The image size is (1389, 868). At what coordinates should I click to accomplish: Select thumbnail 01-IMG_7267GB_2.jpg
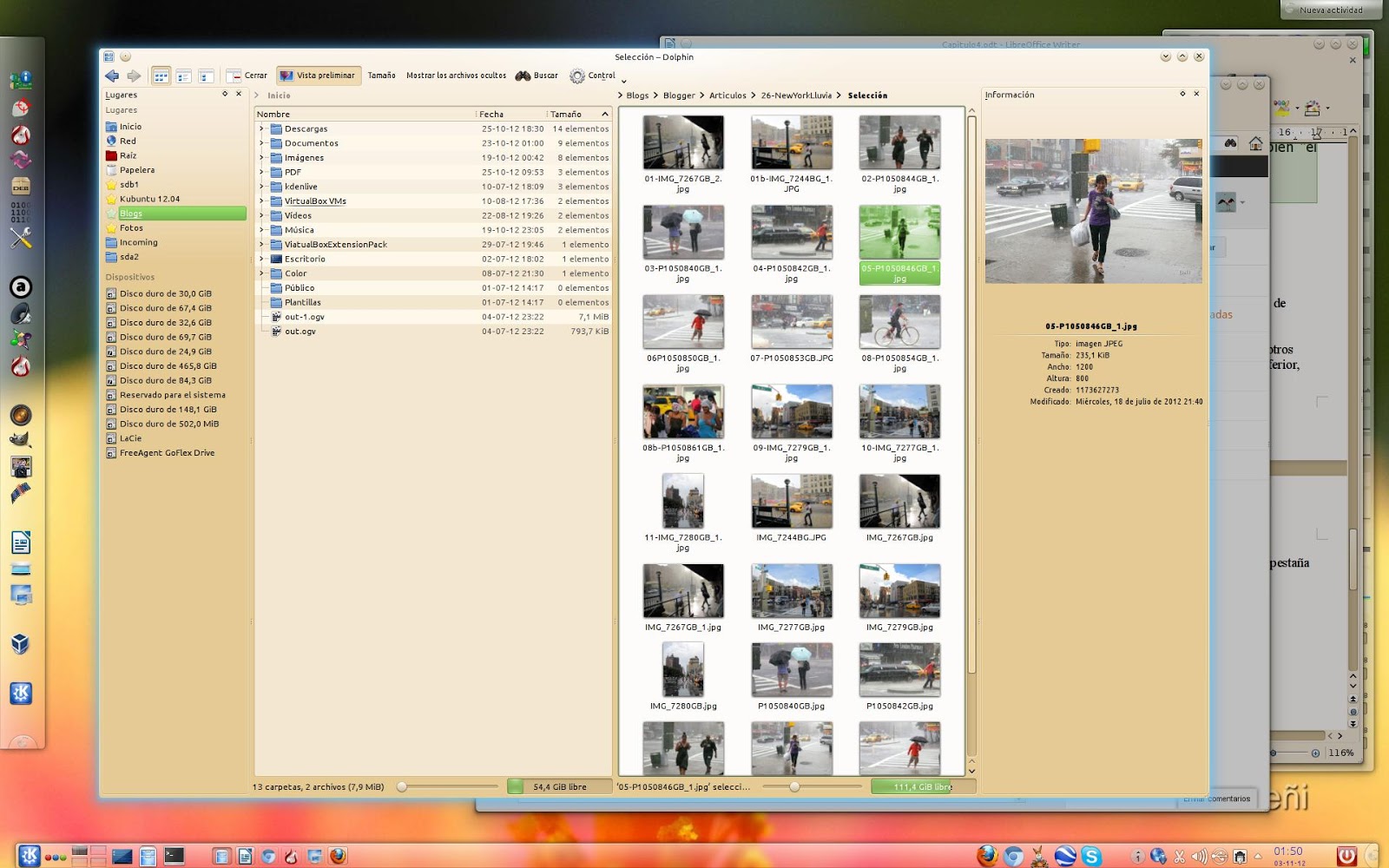[683, 142]
